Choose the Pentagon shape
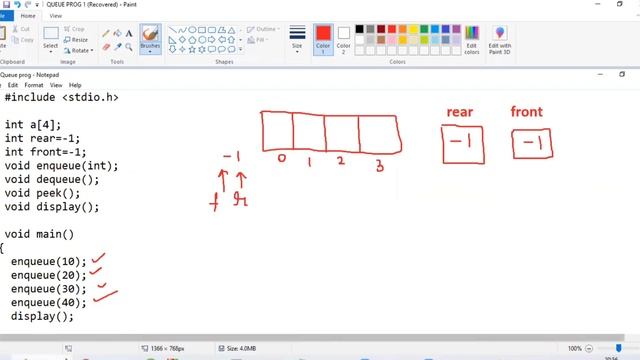 pyautogui.click(x=192, y=40)
